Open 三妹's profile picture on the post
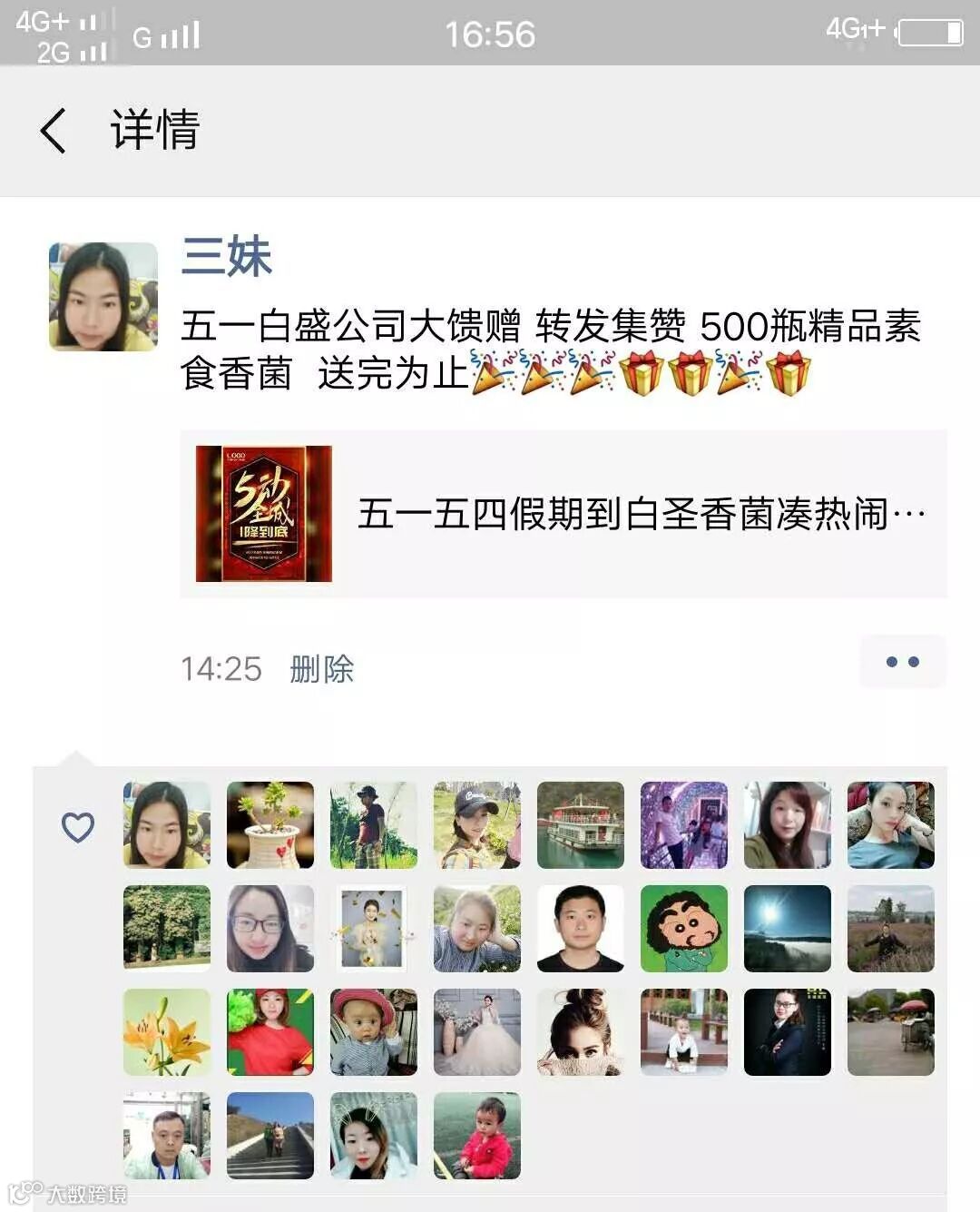 [x=103, y=297]
